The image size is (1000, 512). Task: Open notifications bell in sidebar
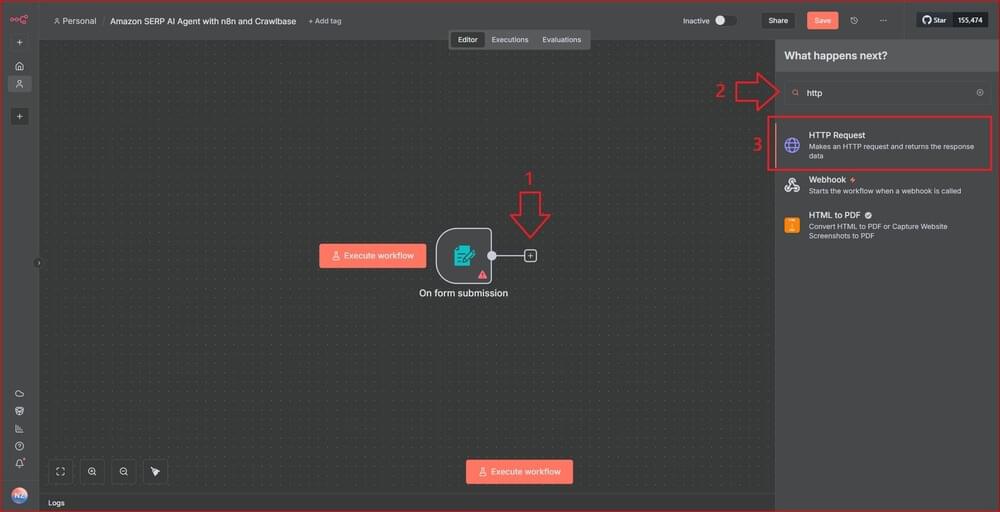(19, 463)
